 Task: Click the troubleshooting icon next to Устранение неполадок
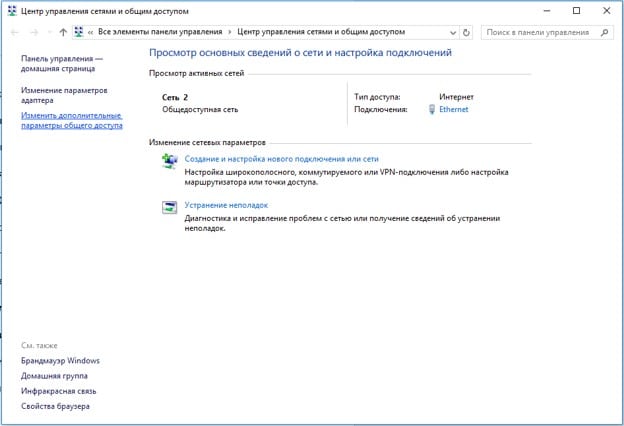169,207
